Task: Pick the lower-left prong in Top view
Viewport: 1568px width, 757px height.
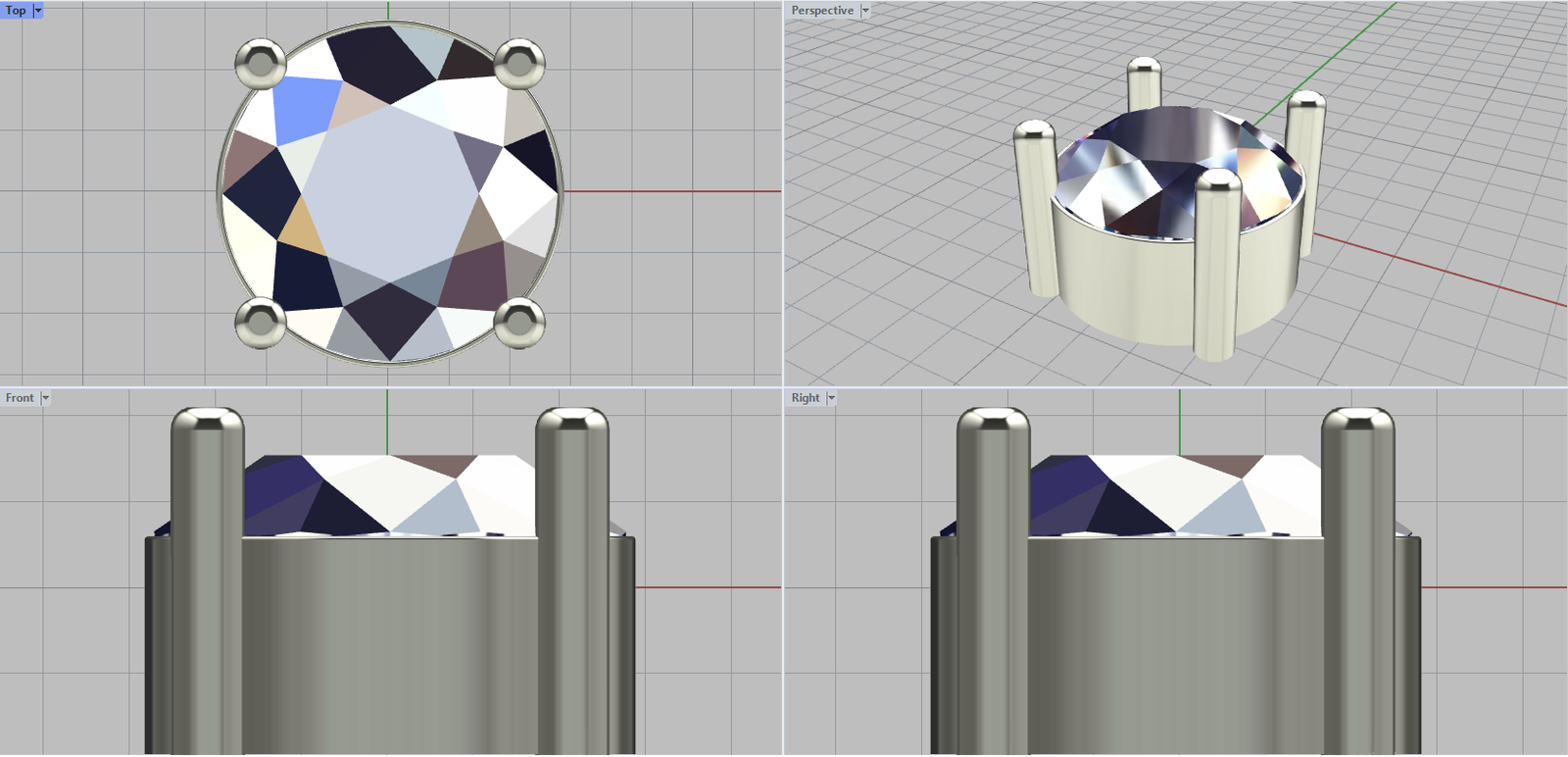Action: (x=261, y=323)
